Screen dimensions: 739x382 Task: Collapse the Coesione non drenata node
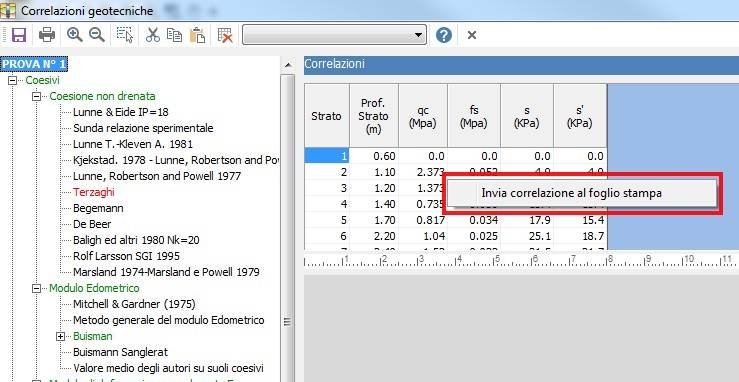(36, 97)
